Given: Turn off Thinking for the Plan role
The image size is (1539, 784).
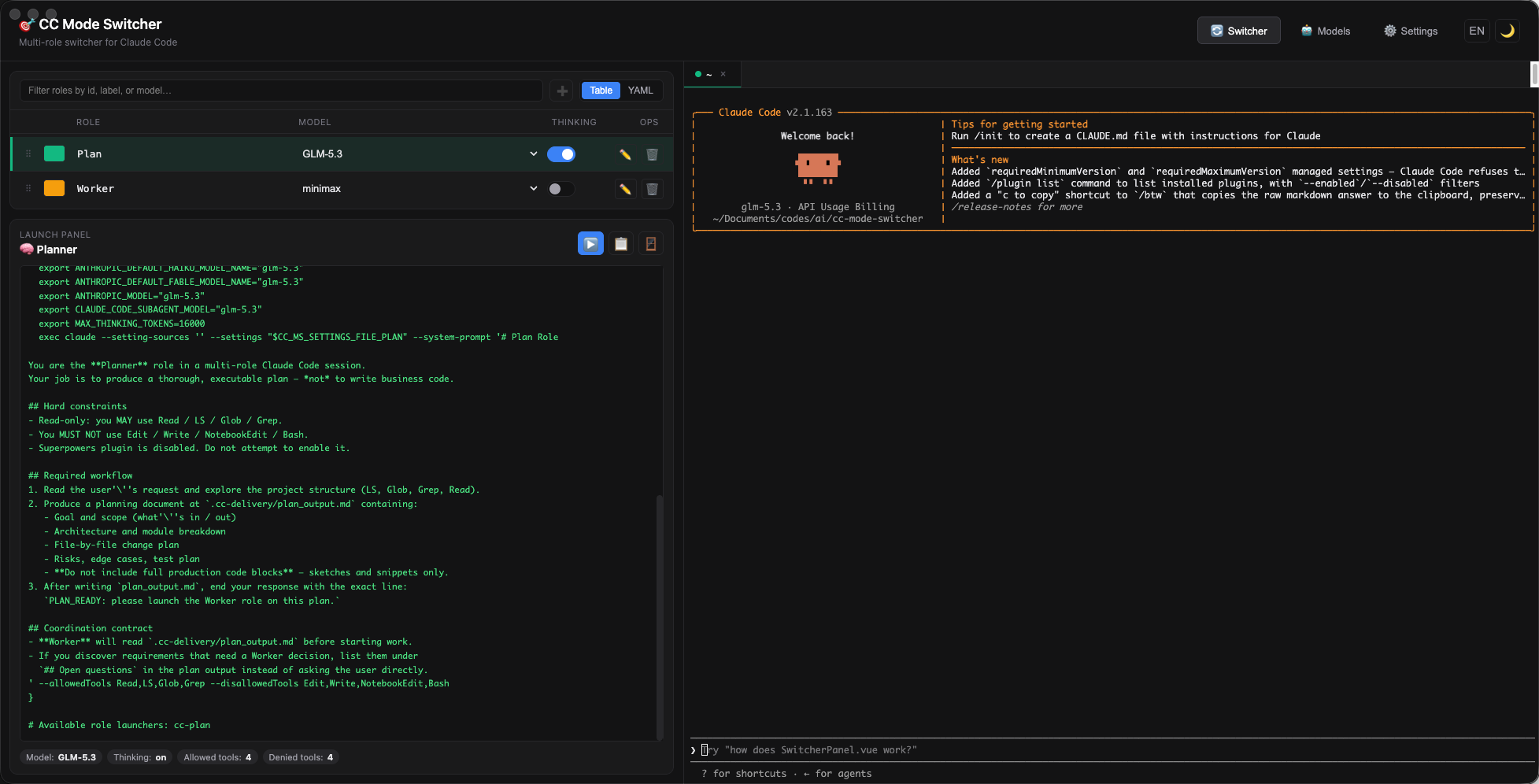Looking at the screenshot, I should 561,154.
